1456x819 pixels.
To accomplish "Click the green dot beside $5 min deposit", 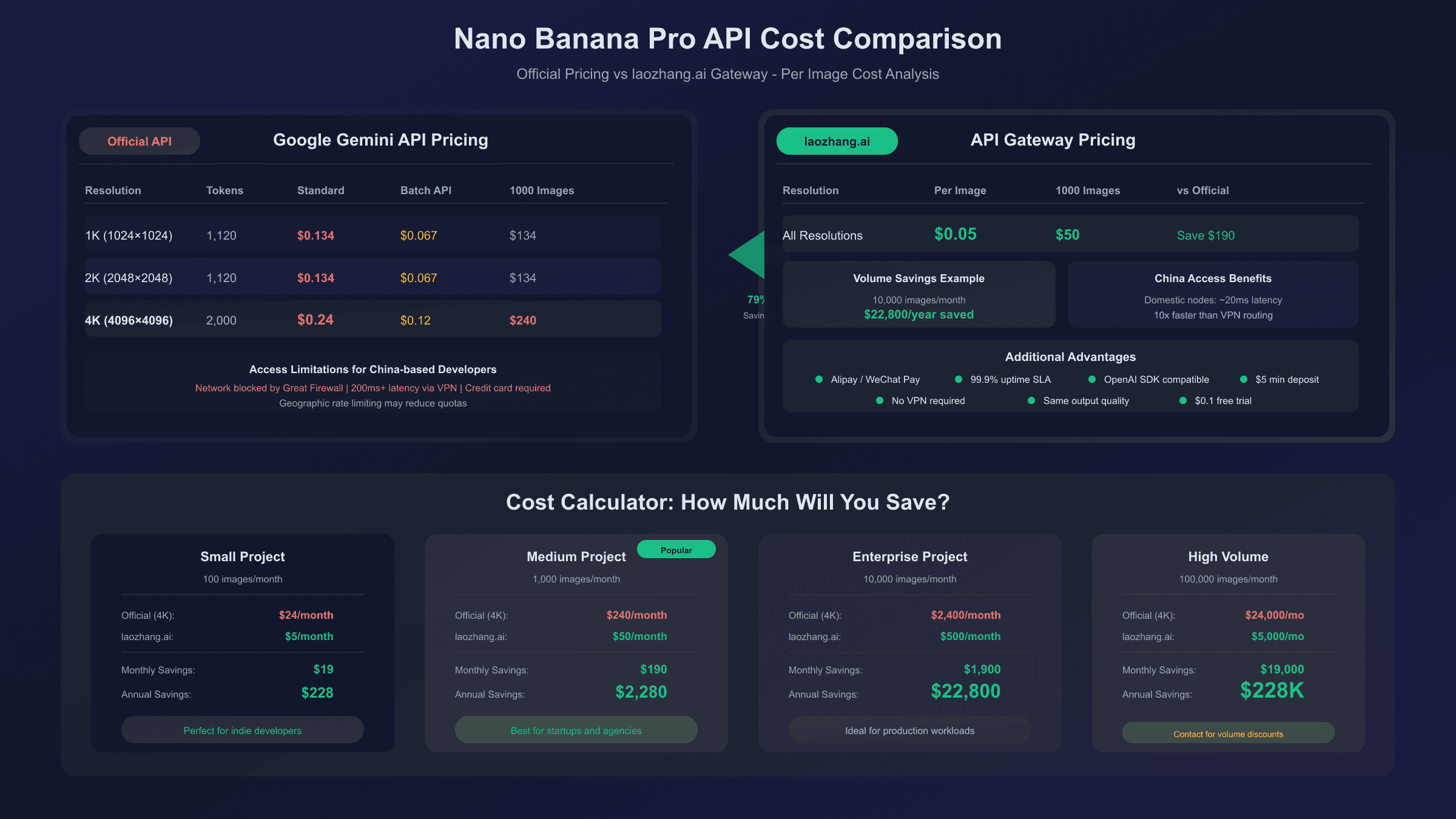I will [x=1244, y=379].
